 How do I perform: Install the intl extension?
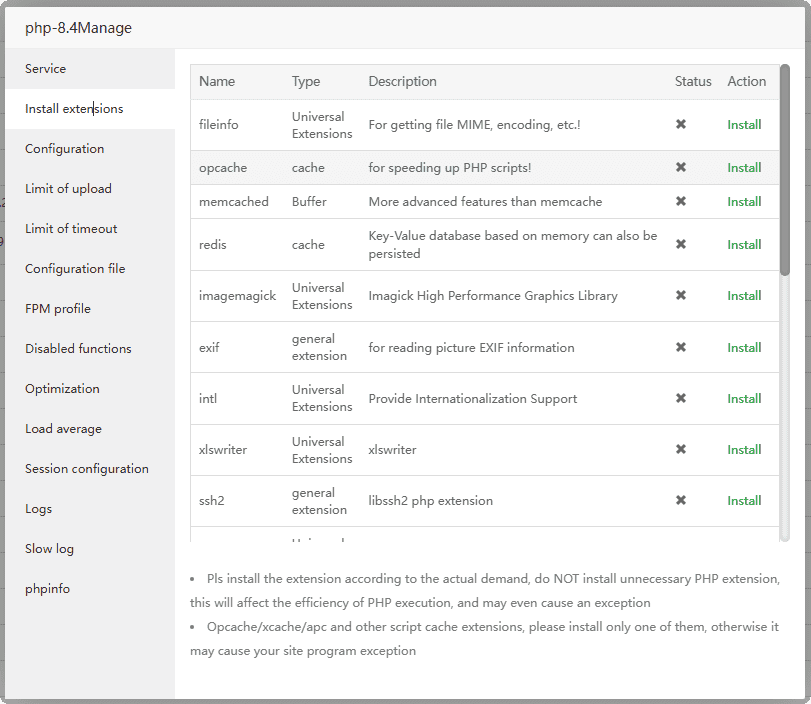pyautogui.click(x=744, y=399)
